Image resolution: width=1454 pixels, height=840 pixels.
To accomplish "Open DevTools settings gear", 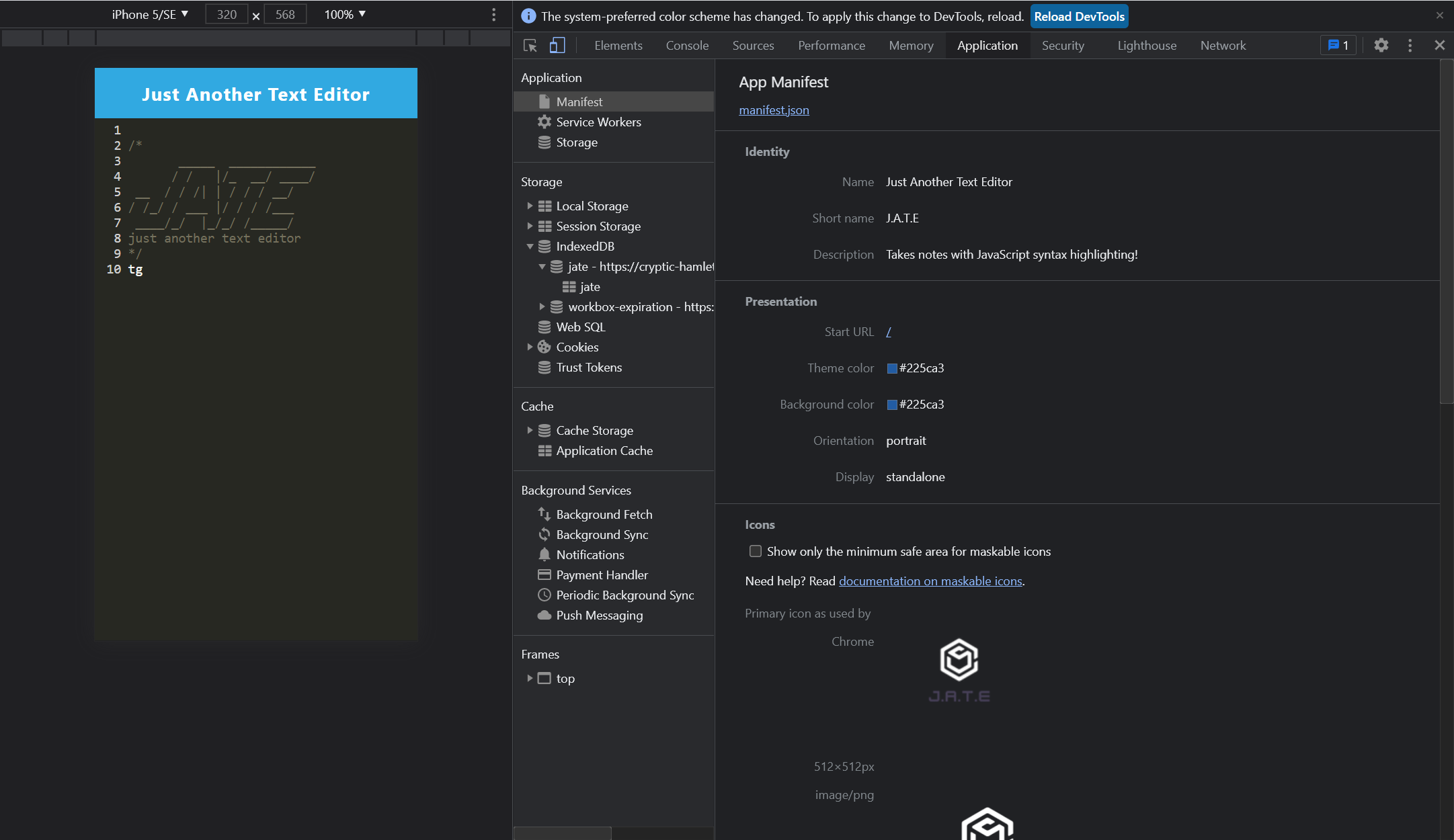I will pos(1381,45).
